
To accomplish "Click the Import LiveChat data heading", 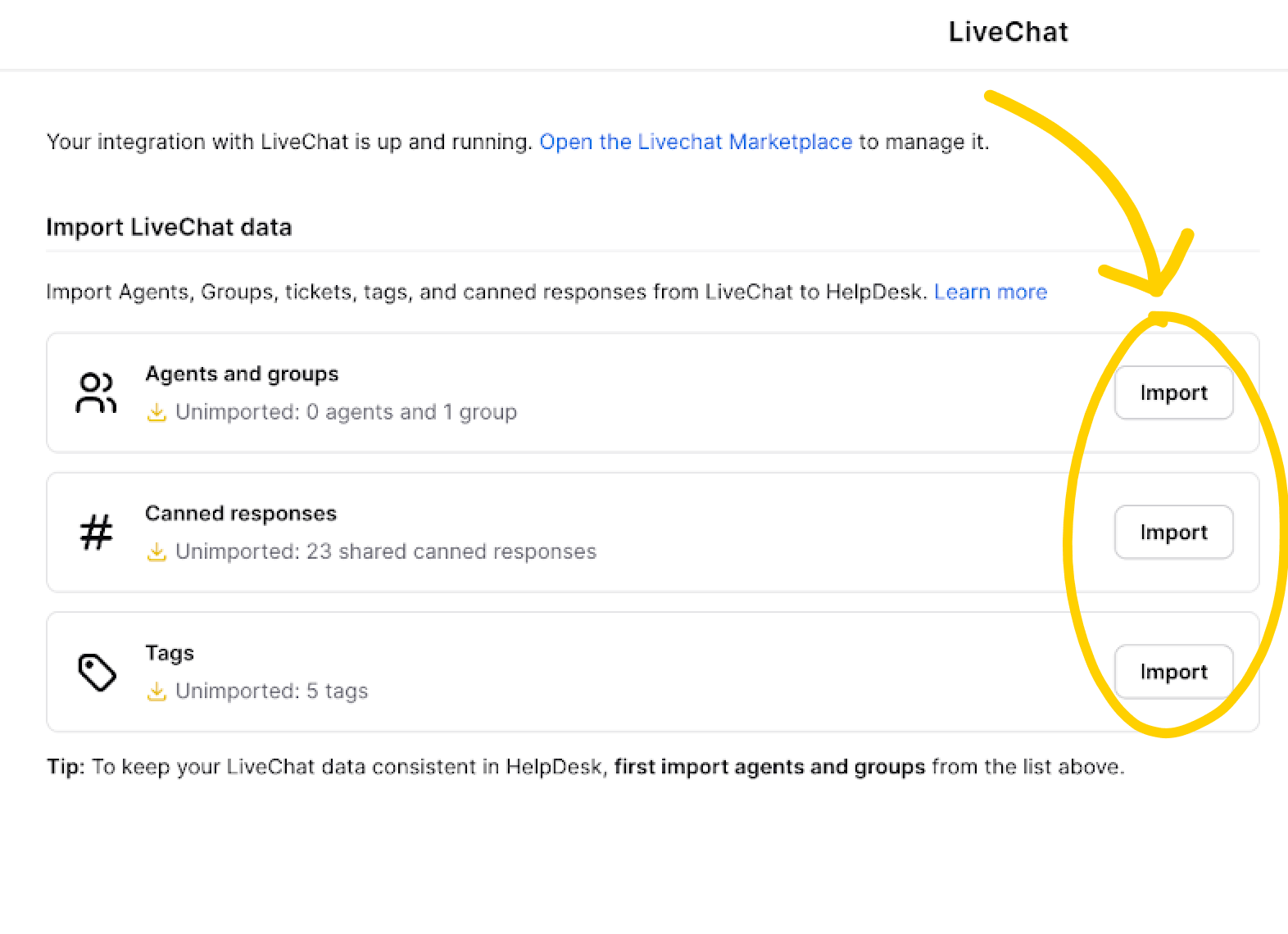I will coord(169,227).
